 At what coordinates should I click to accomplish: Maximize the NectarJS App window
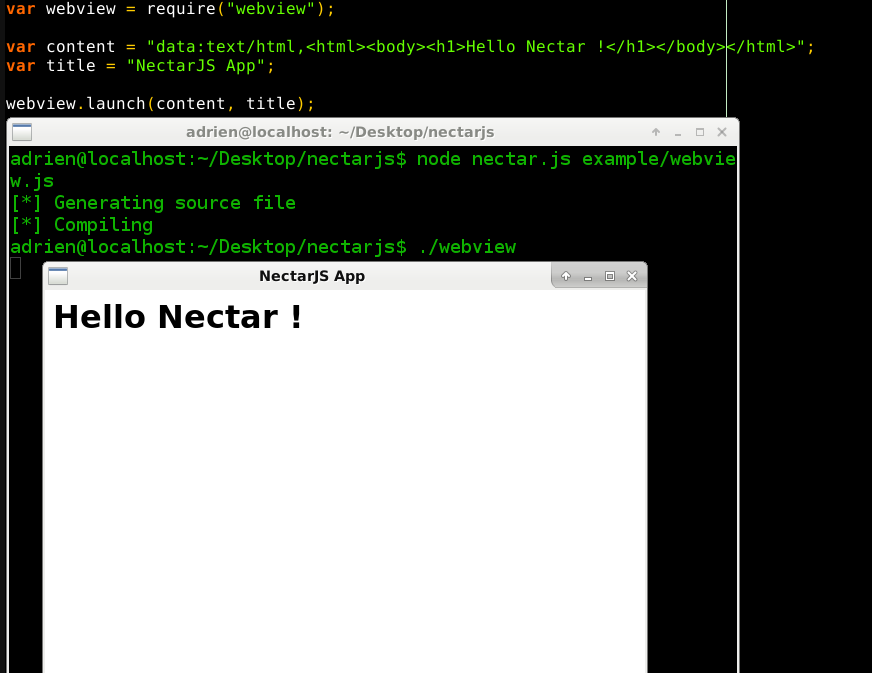[610, 275]
